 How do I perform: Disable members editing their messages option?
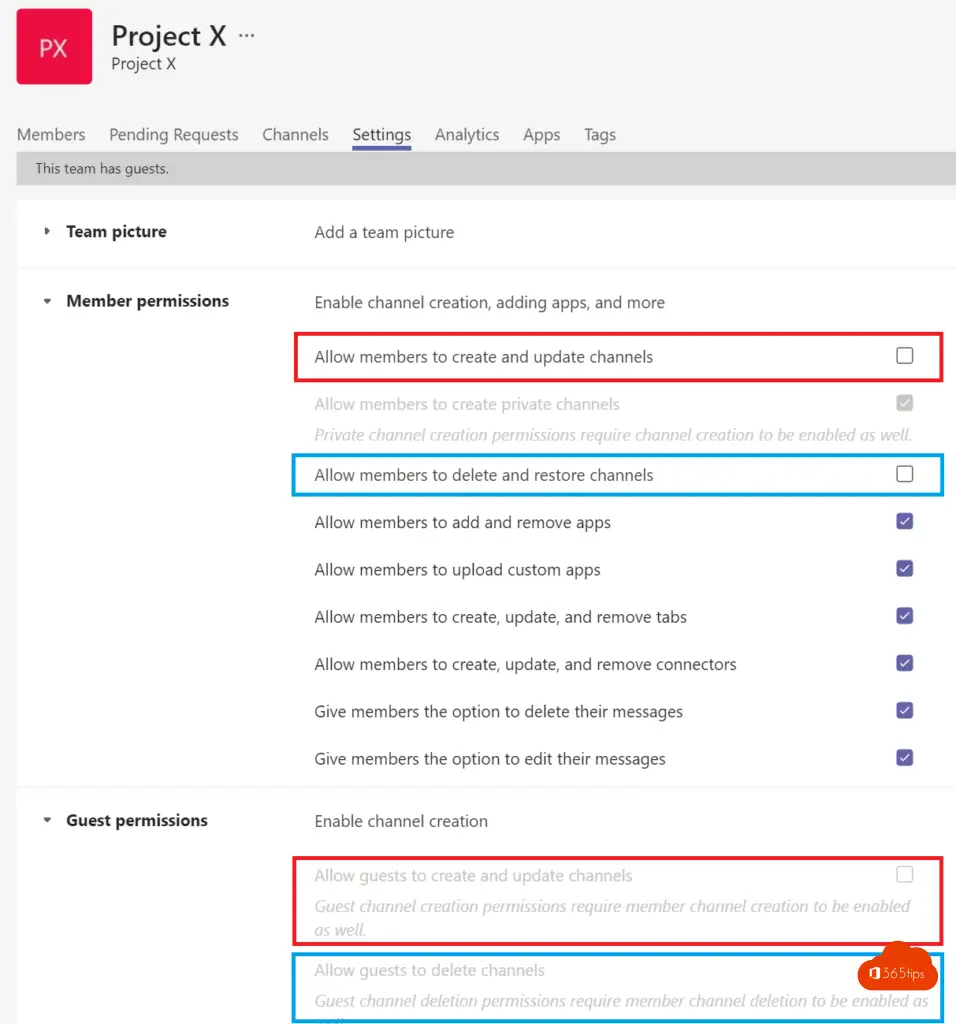(x=904, y=758)
